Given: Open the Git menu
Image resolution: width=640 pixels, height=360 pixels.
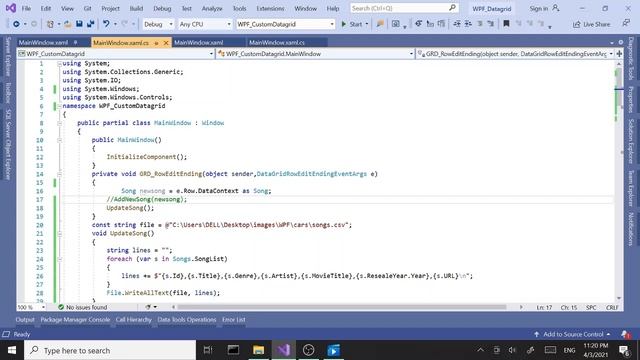Looking at the screenshot, I should pos(87,8).
